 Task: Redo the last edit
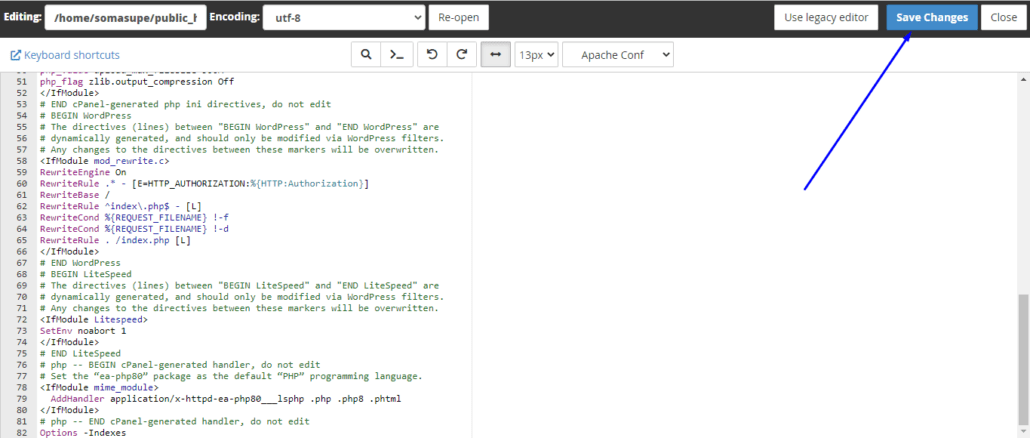[x=462, y=55]
